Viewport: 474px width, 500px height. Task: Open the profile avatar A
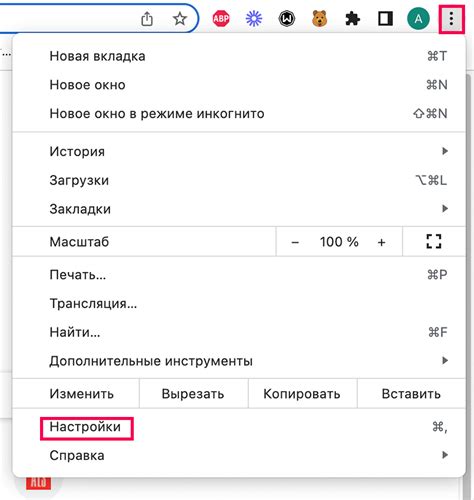point(418,19)
